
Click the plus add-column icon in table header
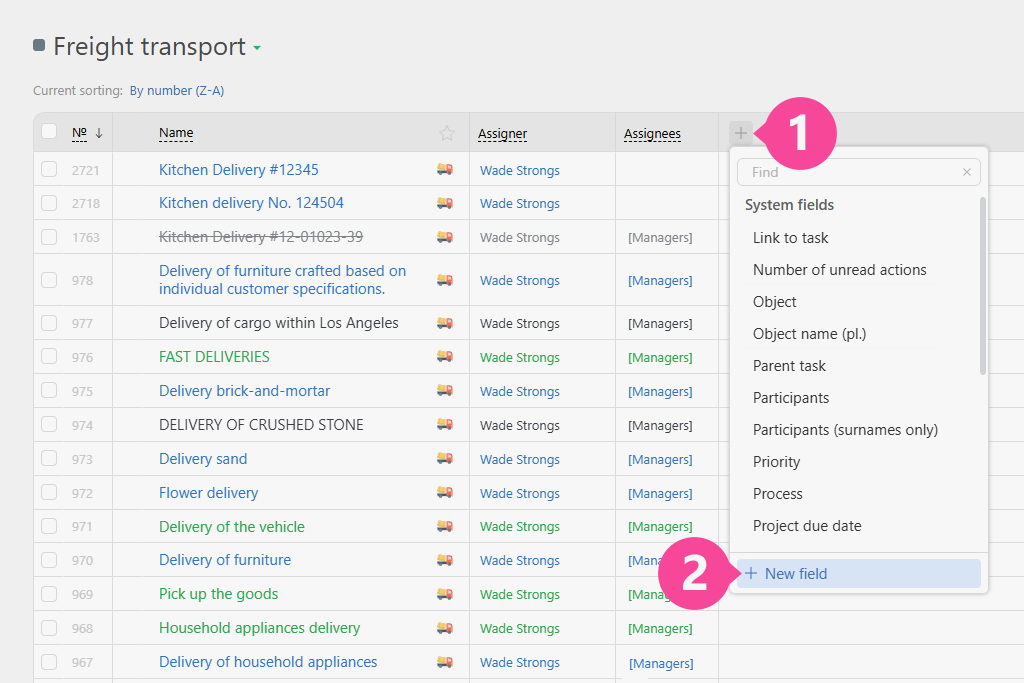(x=741, y=133)
